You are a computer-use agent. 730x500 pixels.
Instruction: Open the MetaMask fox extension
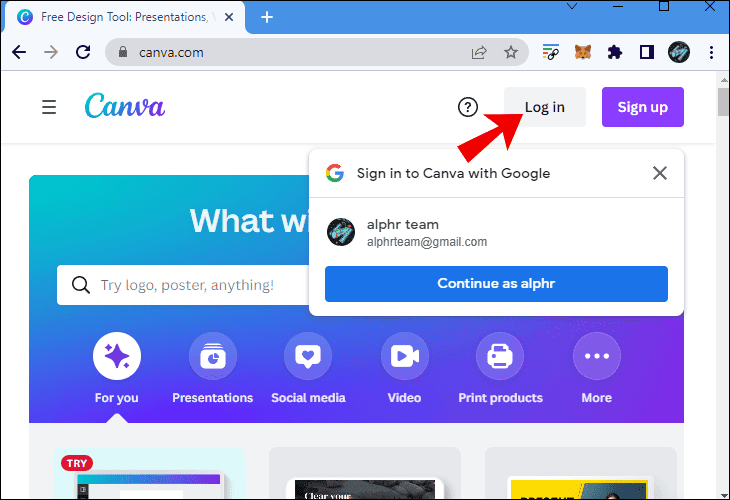tap(583, 52)
